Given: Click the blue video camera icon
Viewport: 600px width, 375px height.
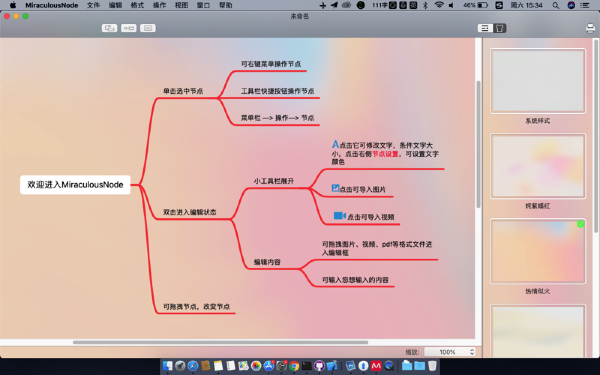Looking at the screenshot, I should click(x=340, y=215).
